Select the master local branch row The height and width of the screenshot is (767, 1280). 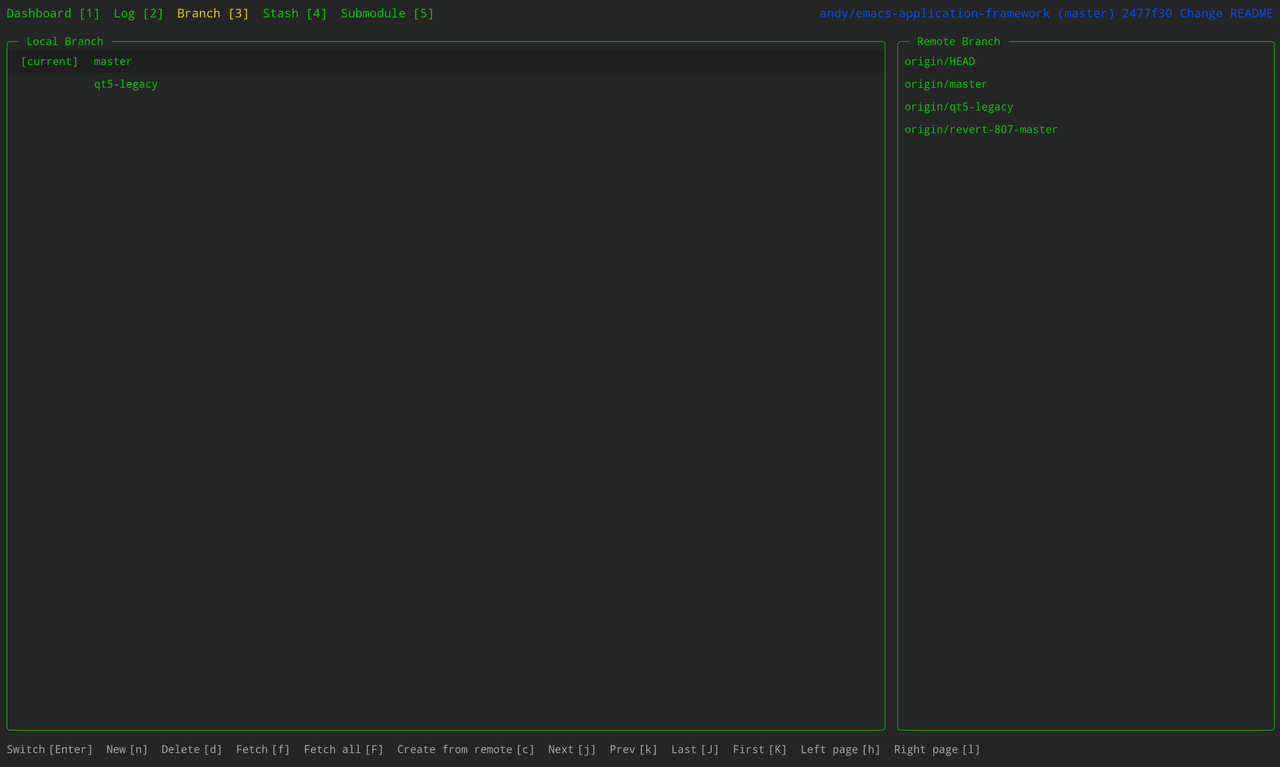446,61
